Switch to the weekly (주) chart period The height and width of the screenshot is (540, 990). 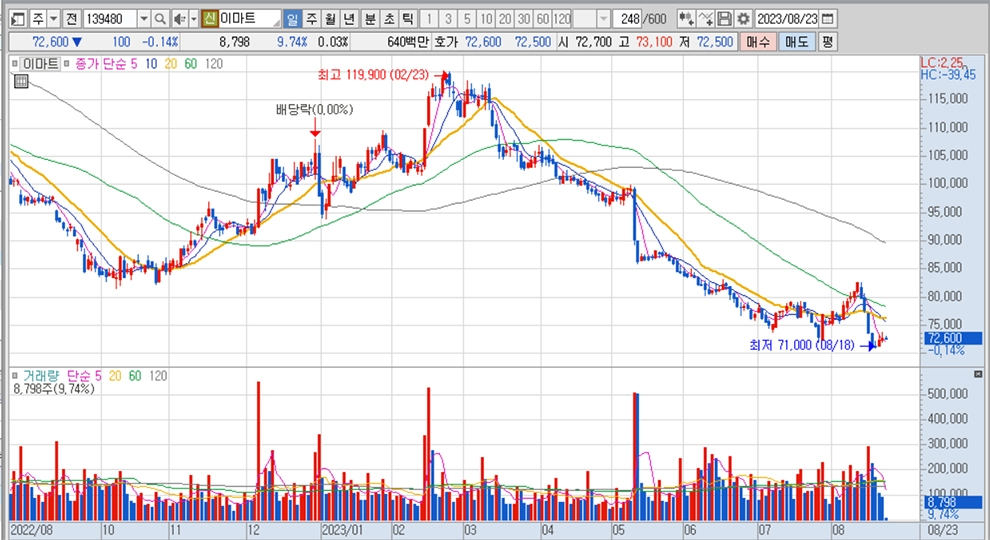tap(310, 19)
